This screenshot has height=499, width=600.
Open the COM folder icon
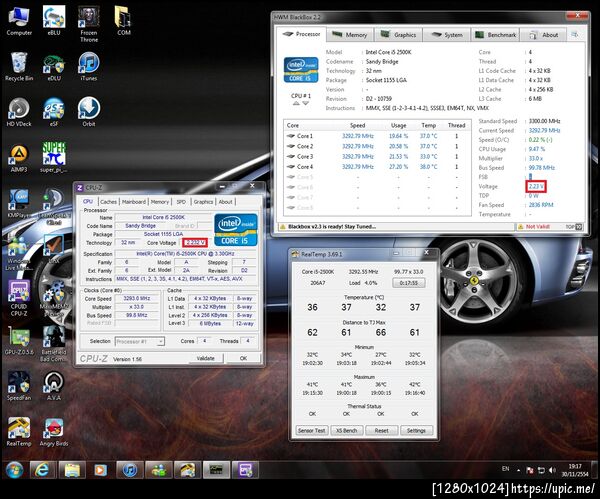click(x=123, y=21)
